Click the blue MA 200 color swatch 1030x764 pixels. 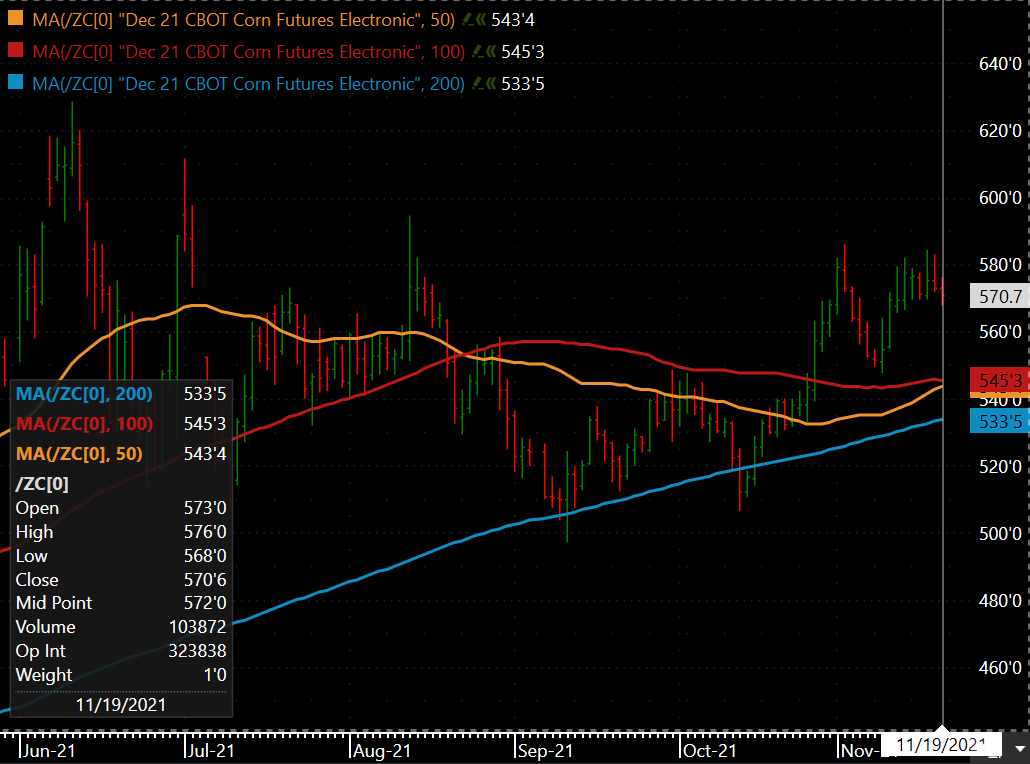coord(15,82)
